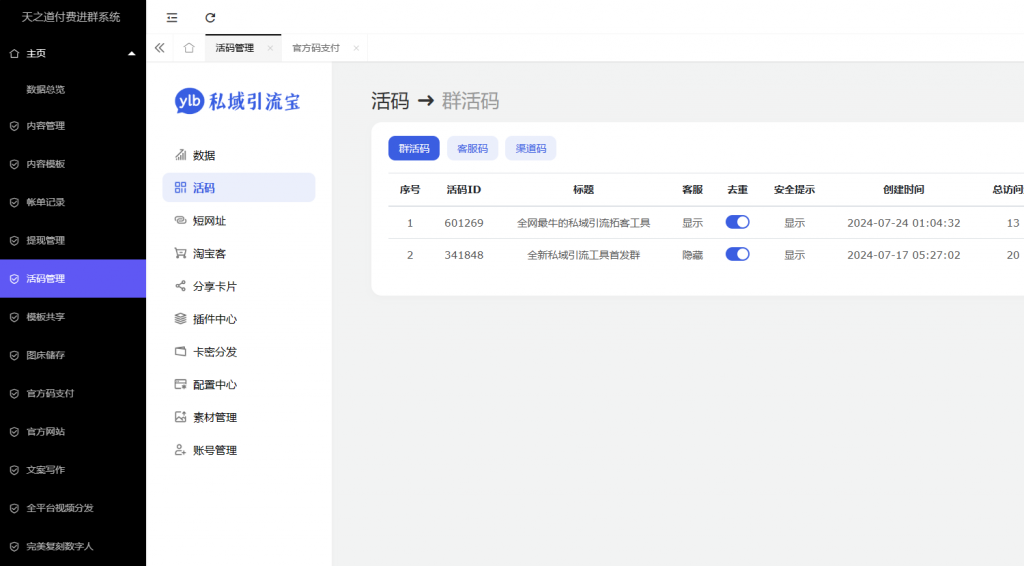Collapse the 主页 menu arrow
The height and width of the screenshot is (566, 1024).
click(132, 54)
